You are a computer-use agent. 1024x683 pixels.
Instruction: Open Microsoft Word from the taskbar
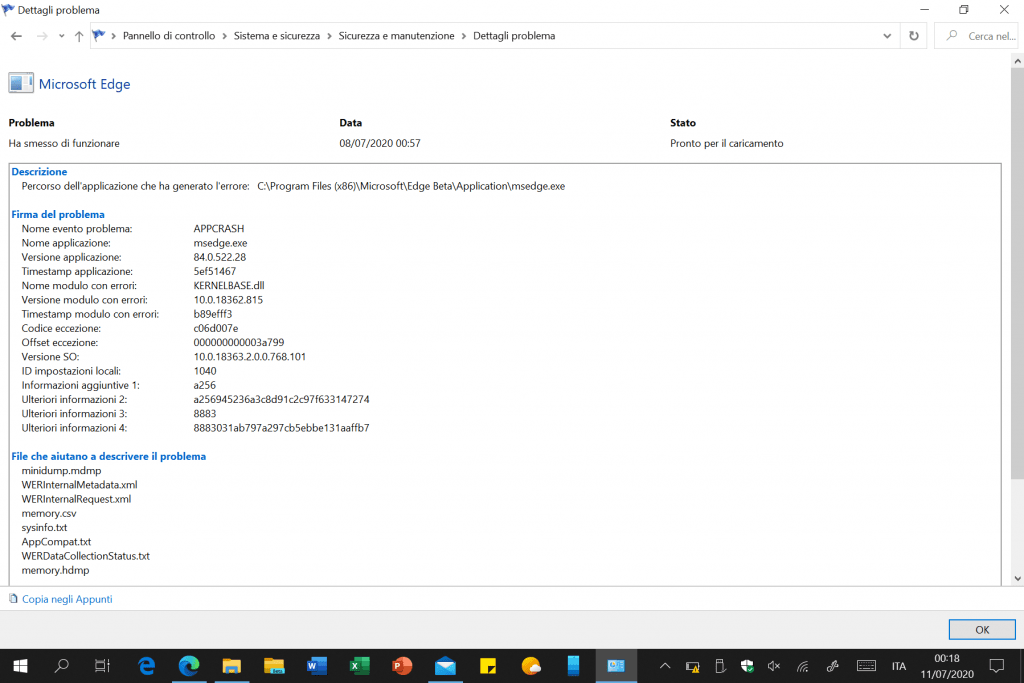(x=317, y=666)
